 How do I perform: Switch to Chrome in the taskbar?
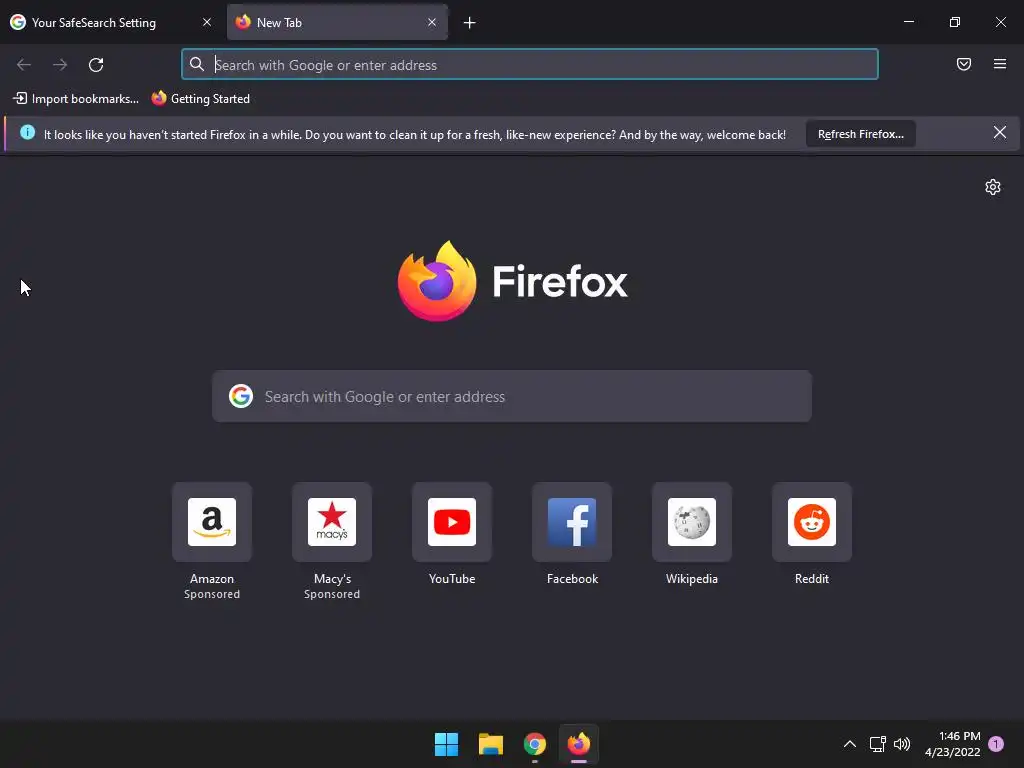[x=535, y=744]
